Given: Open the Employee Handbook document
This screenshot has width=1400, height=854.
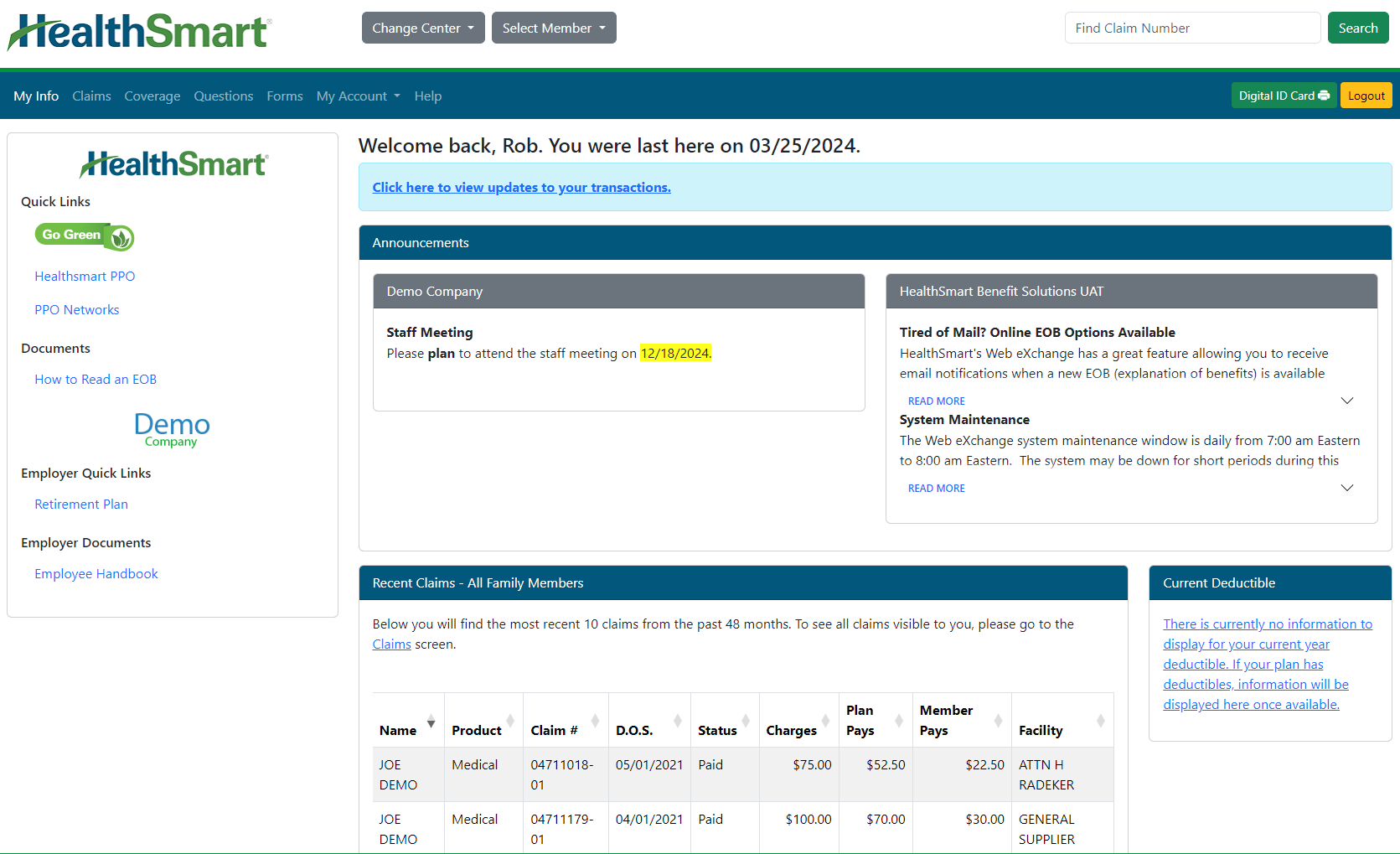Looking at the screenshot, I should (96, 573).
